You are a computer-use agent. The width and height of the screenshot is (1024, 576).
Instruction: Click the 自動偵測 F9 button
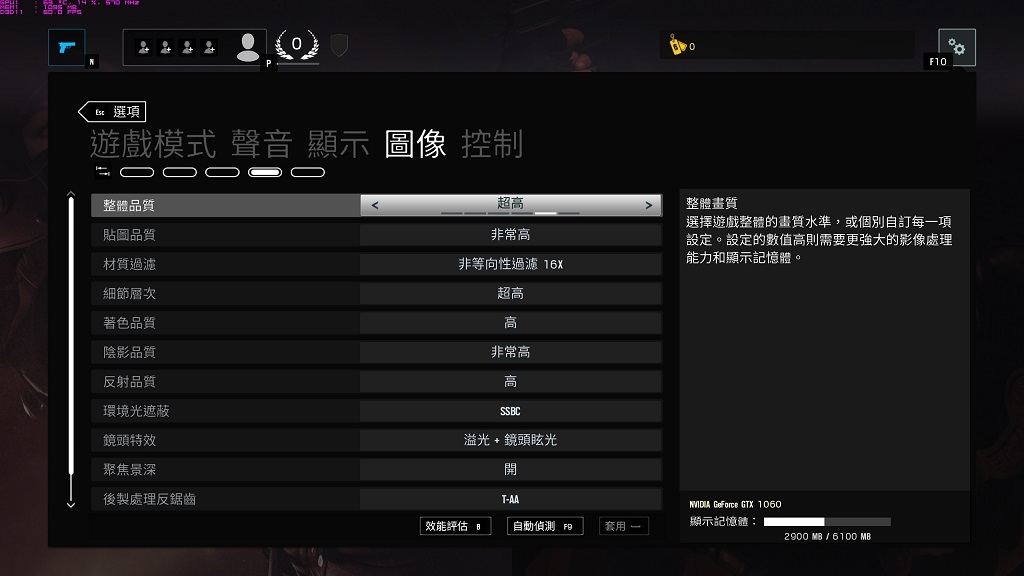(545, 526)
